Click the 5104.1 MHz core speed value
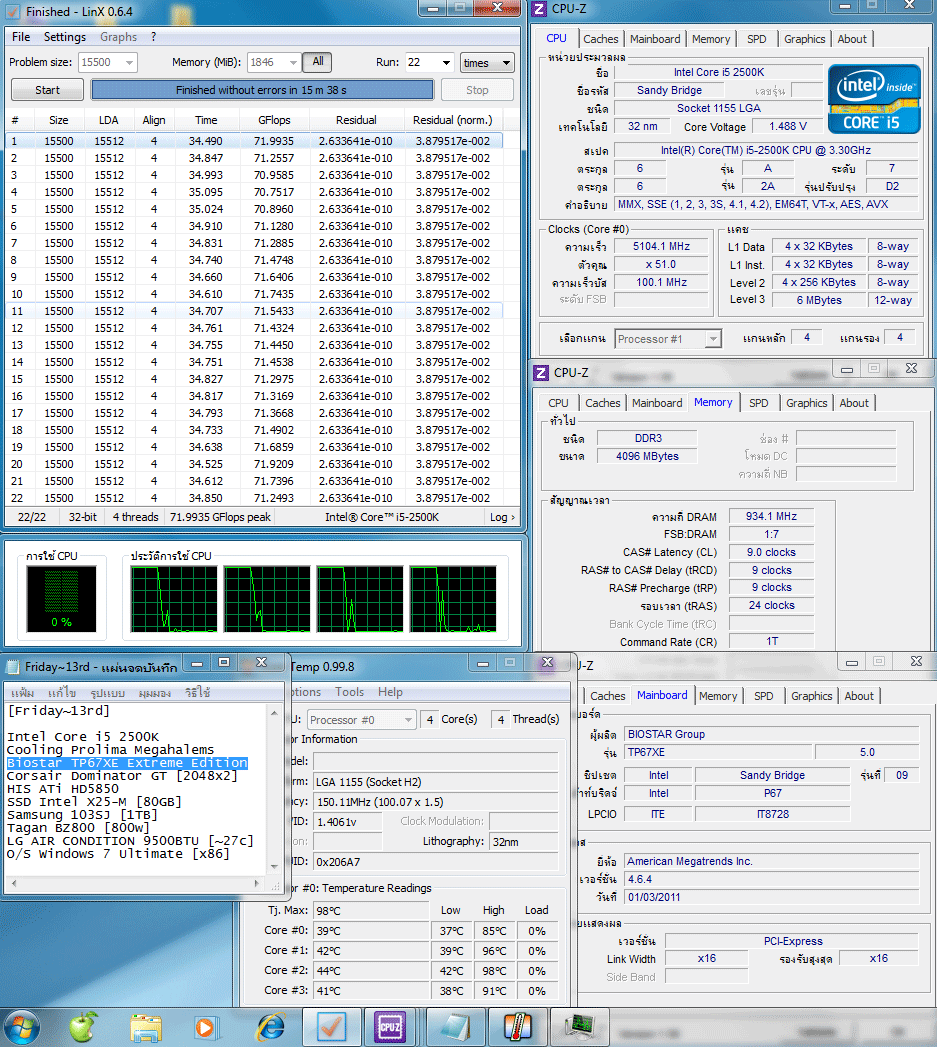This screenshot has width=937, height=1047. pos(661,246)
